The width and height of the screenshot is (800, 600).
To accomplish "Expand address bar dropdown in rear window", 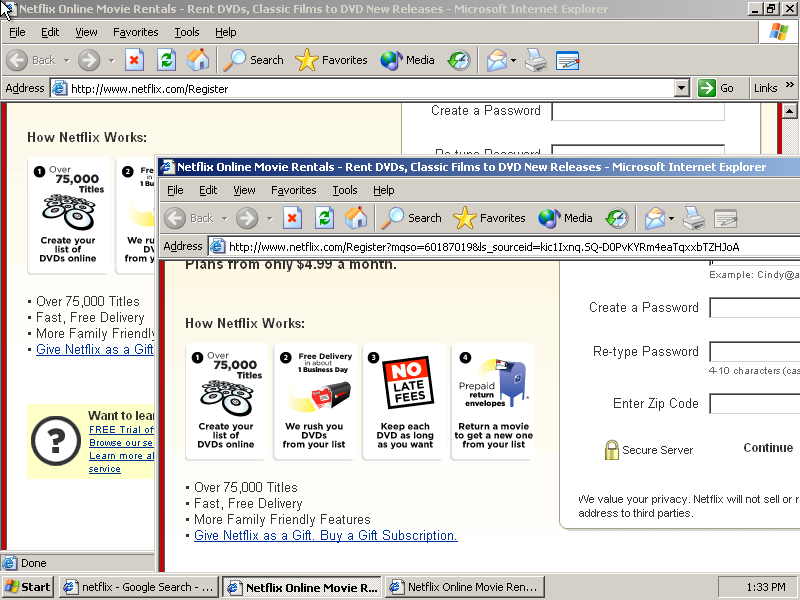I will pyautogui.click(x=681, y=88).
